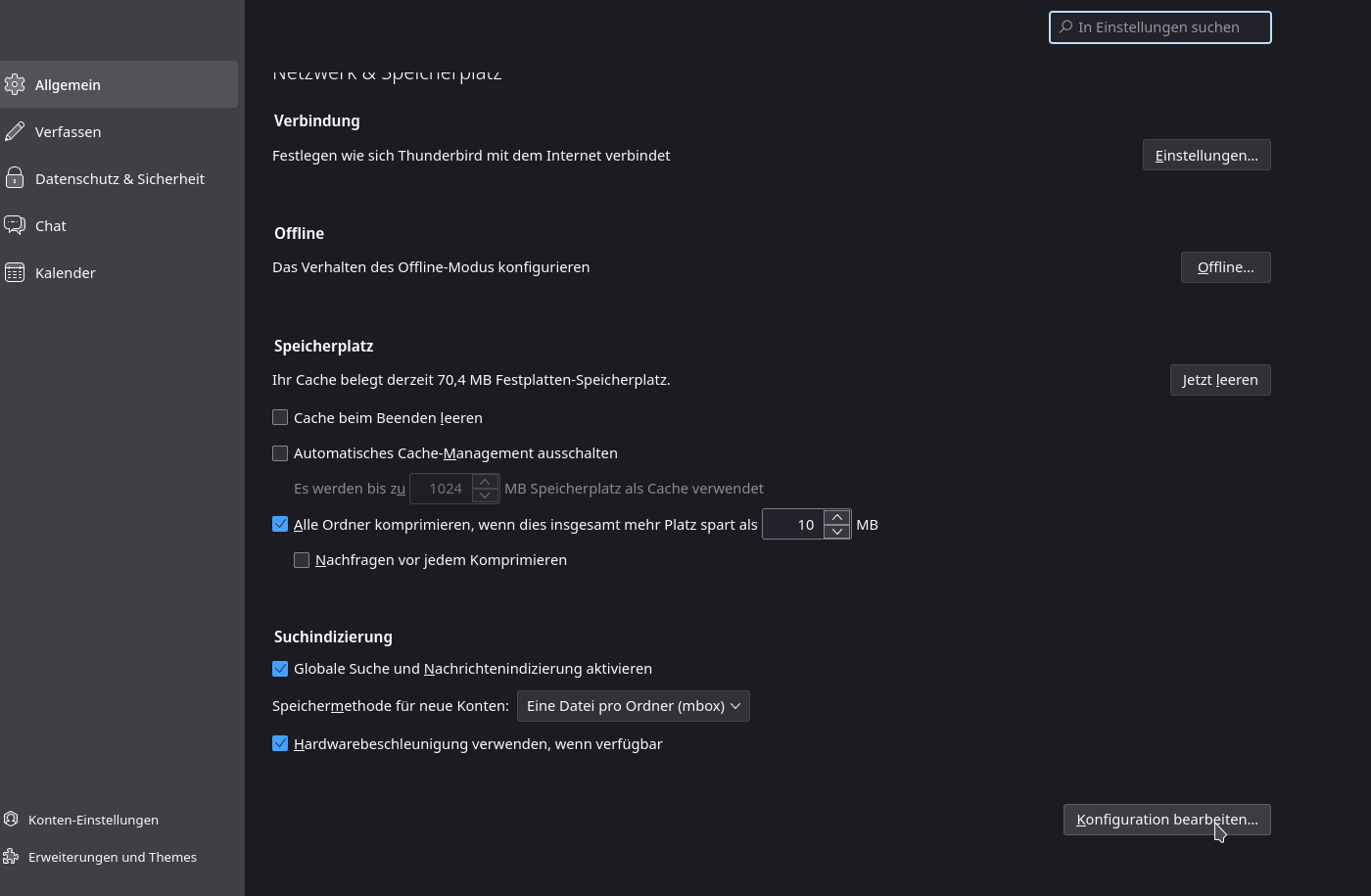Decrease the compression MB threshold with down arrow
1371x896 pixels.
click(836, 532)
